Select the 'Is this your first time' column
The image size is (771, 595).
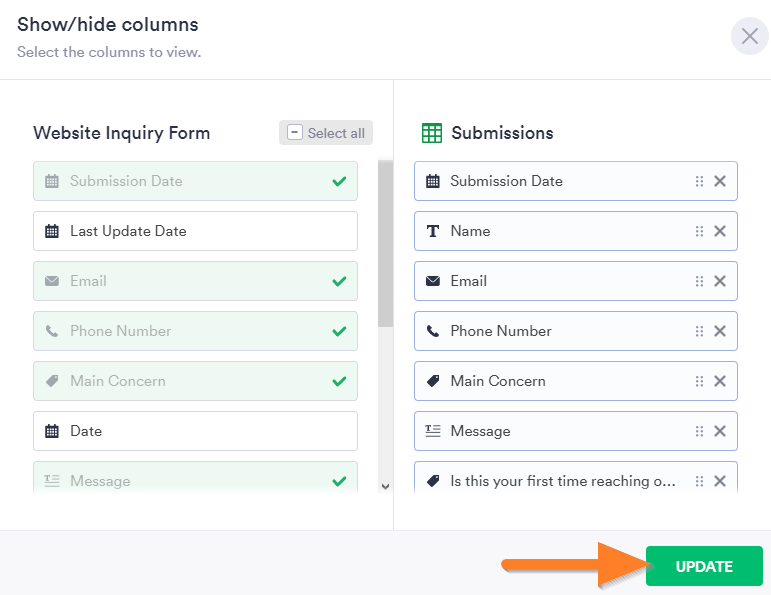pyautogui.click(x=562, y=481)
